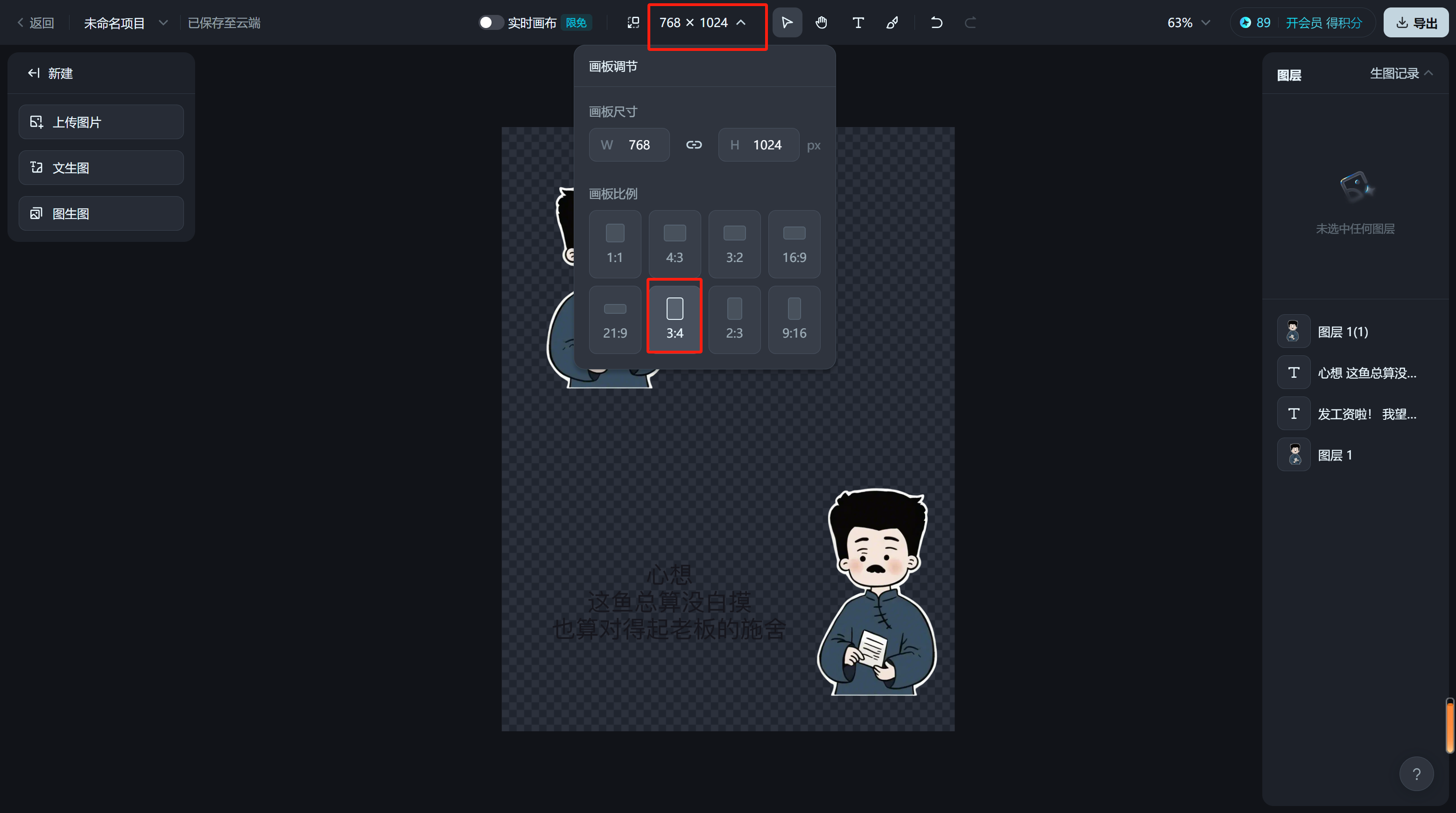Expand the 未命名项目 project name dropdown
The height and width of the screenshot is (813, 1456).
(x=163, y=22)
